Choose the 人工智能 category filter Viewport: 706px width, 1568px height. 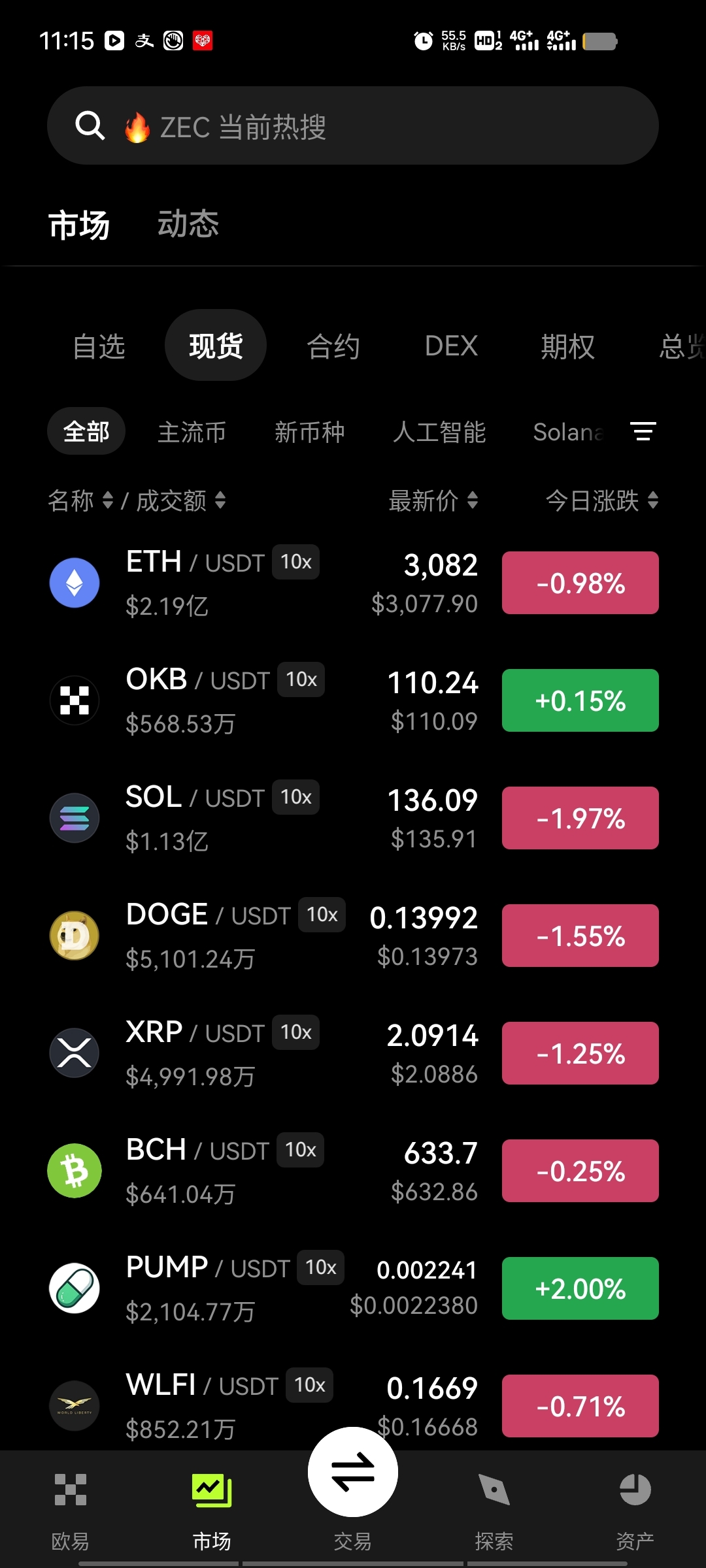pyautogui.click(x=439, y=432)
